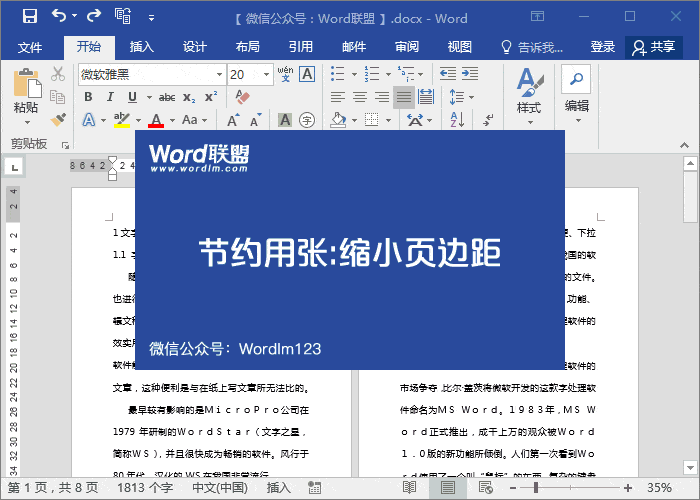This screenshot has width=700, height=500.
Task: Switch to the 审阅 Review tab
Action: pos(407,46)
